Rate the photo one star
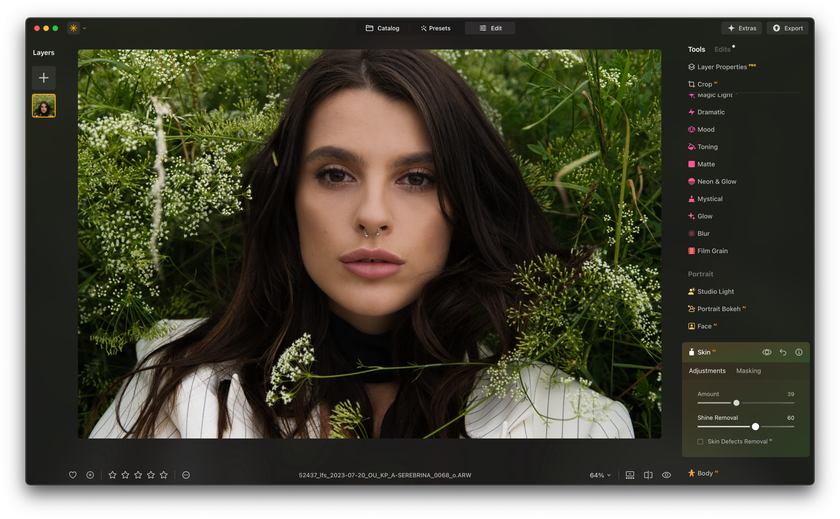Screen dimensions: 840x519 point(112,475)
